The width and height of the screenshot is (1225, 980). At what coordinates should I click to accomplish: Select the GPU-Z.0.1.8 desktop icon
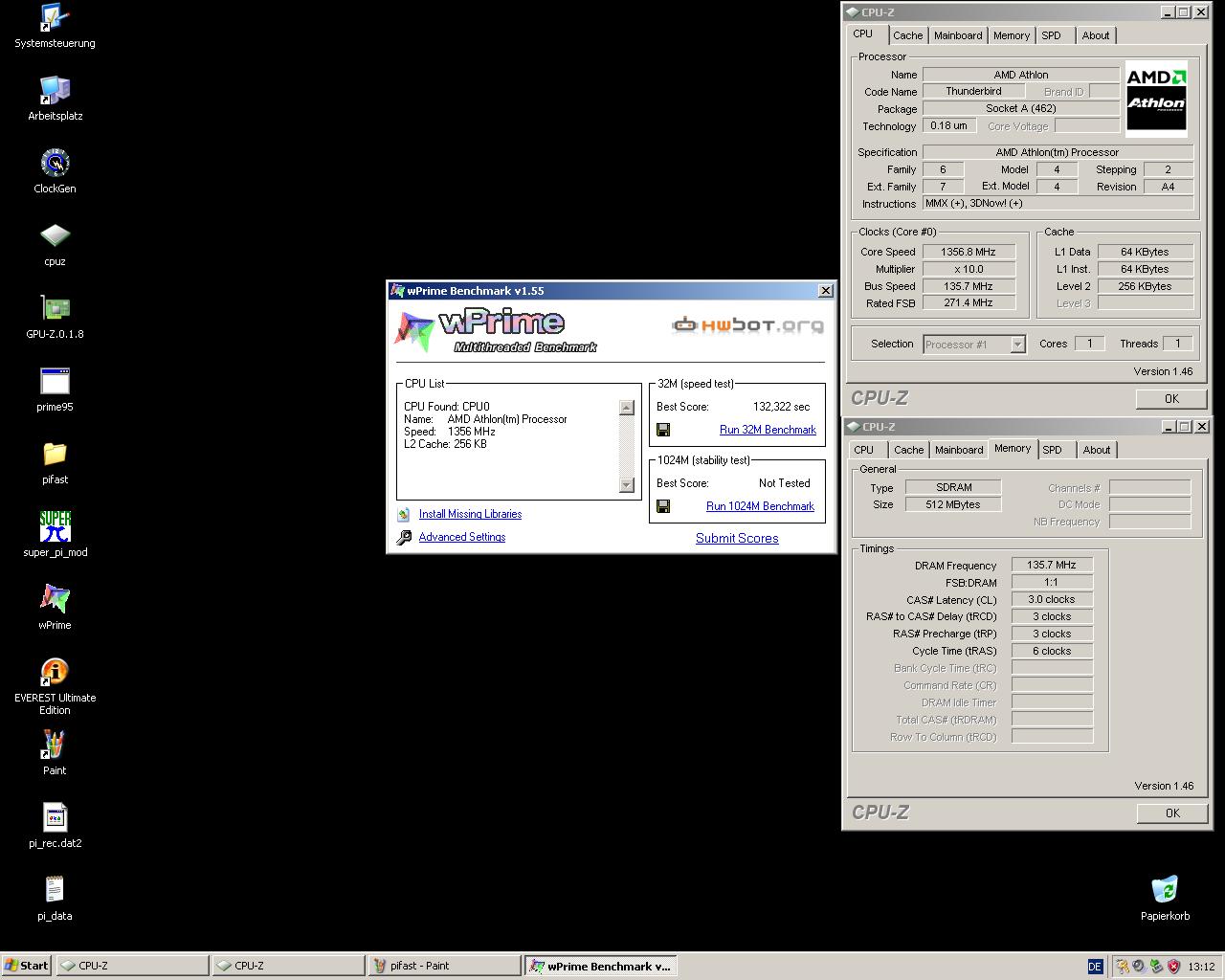(x=55, y=317)
